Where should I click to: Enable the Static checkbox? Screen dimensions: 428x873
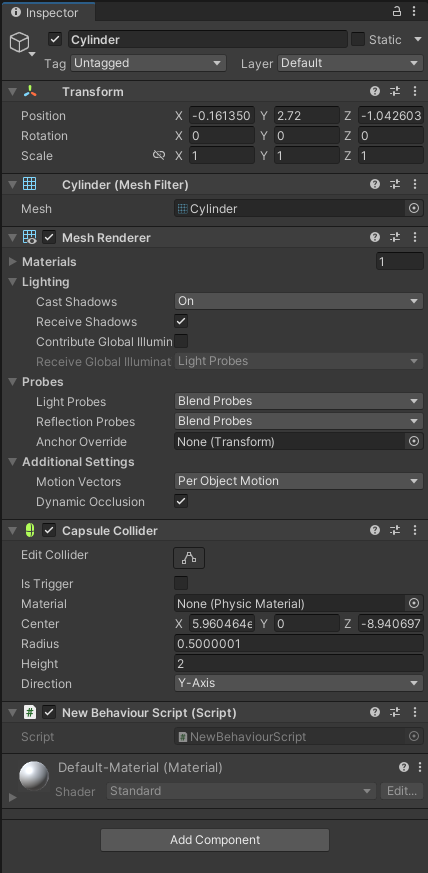[358, 40]
